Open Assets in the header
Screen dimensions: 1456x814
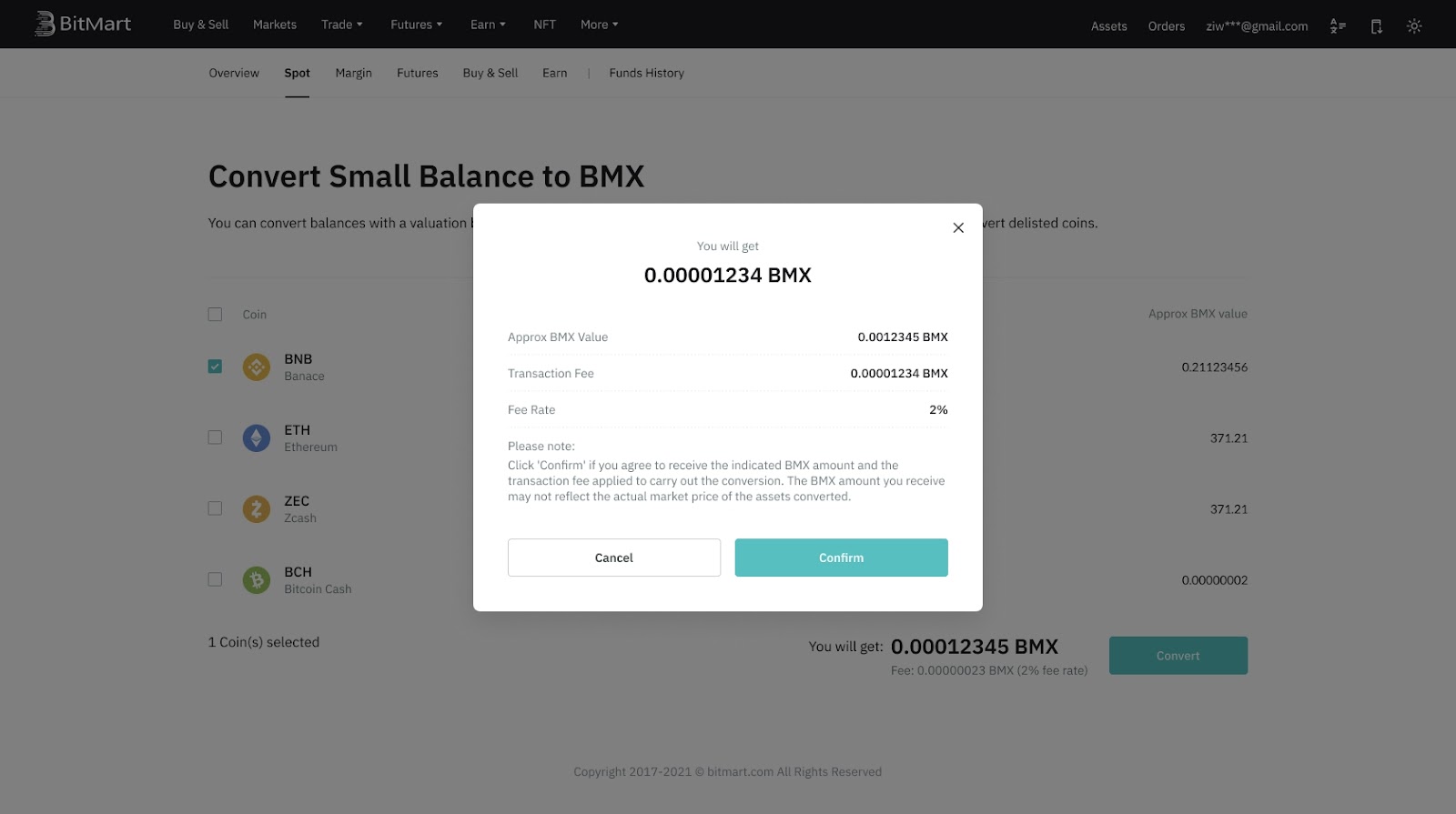[x=1109, y=26]
